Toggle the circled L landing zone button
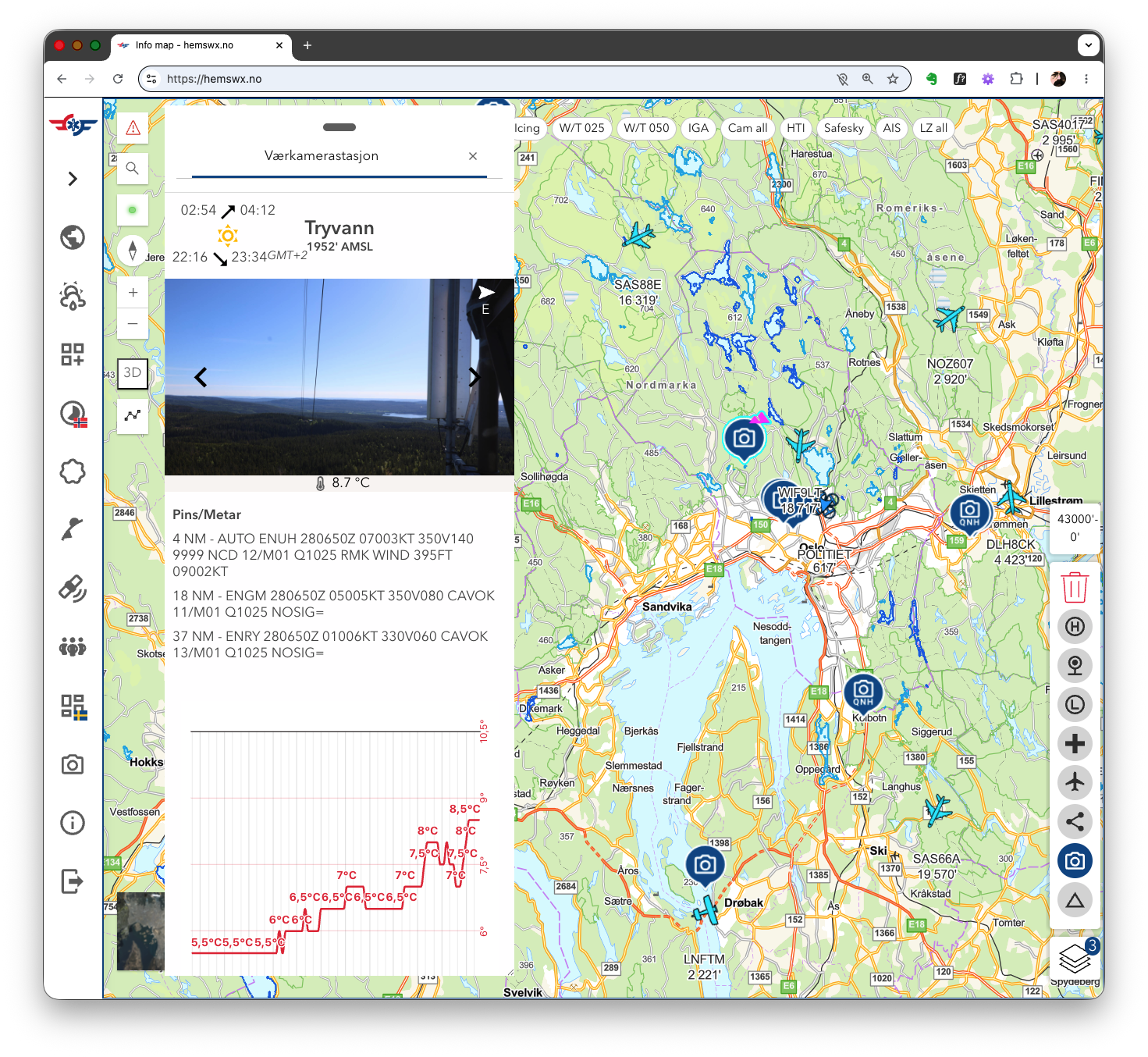The image size is (1148, 1057). click(x=1075, y=704)
